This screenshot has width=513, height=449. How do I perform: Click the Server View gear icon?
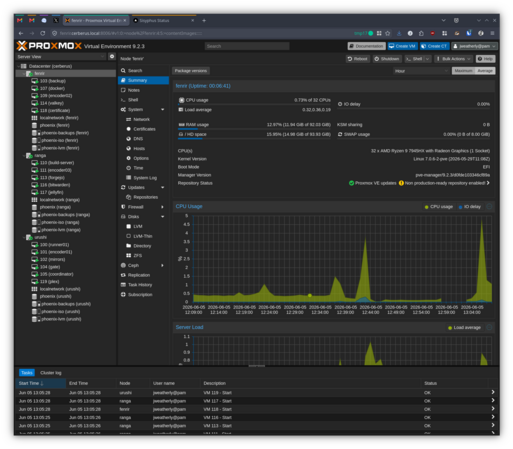point(112,57)
